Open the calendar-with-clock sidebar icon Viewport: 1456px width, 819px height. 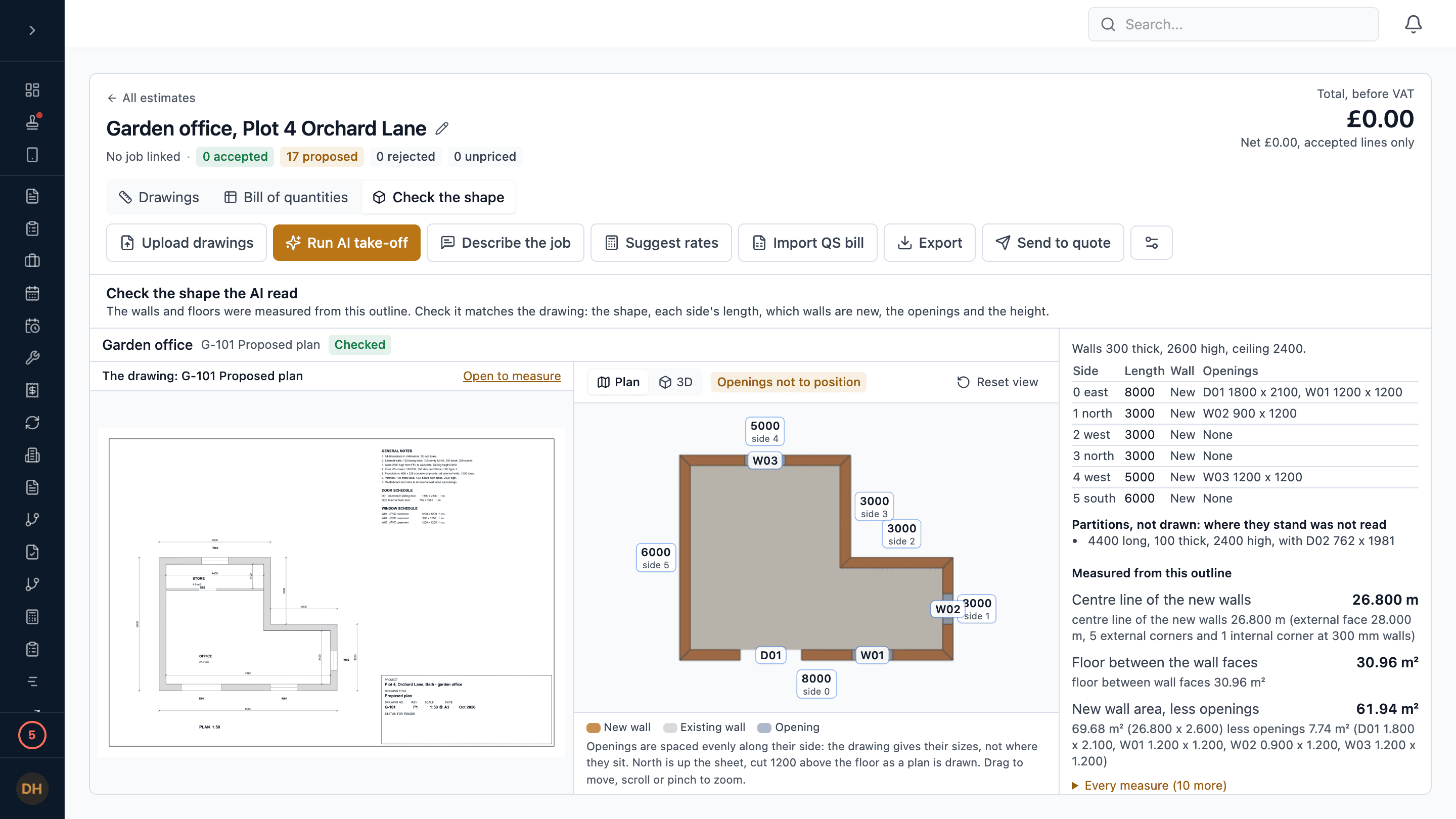(32, 326)
